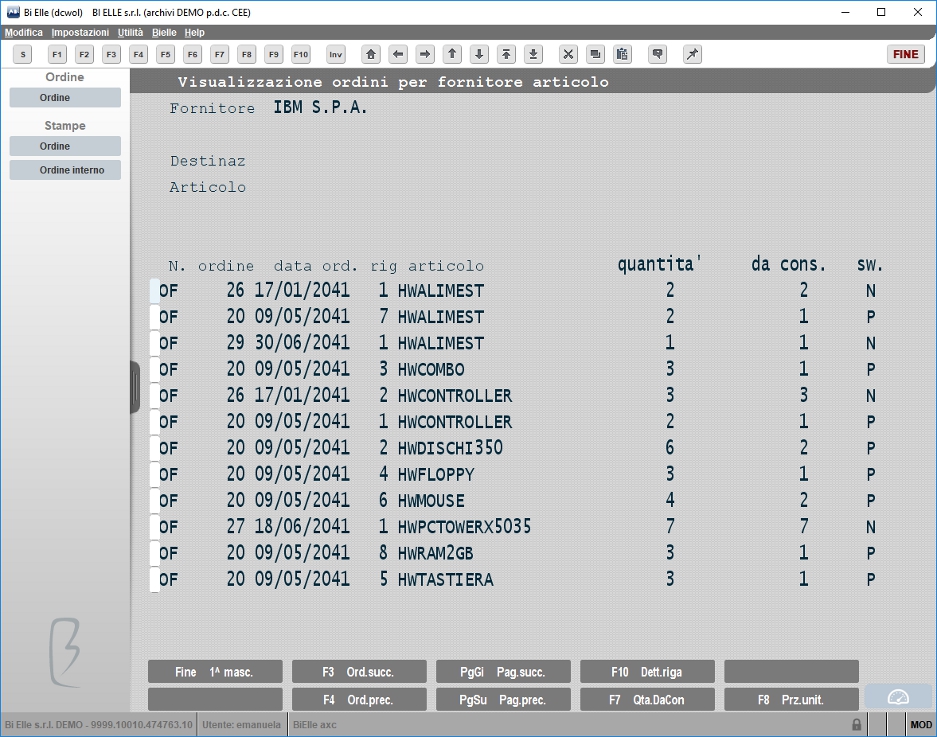Jump to top with the barred up-arrow icon
The width and height of the screenshot is (937, 737).
click(x=506, y=54)
